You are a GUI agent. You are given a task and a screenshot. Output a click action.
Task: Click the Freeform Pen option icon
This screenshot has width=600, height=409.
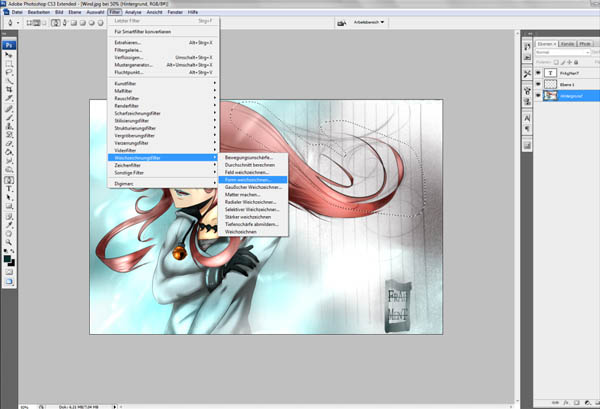coord(65,23)
